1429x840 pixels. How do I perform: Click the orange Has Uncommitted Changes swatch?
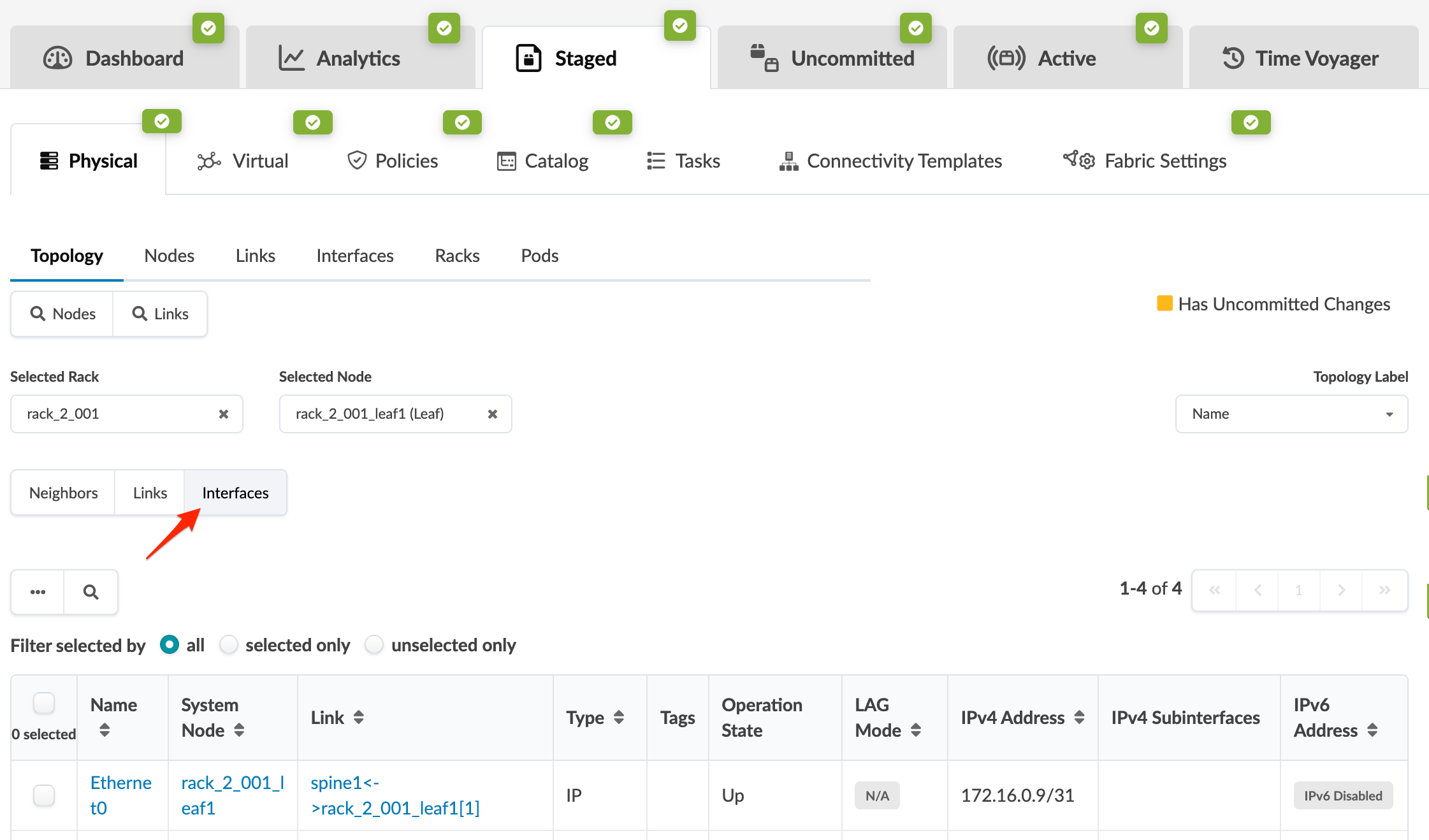[x=1164, y=303]
